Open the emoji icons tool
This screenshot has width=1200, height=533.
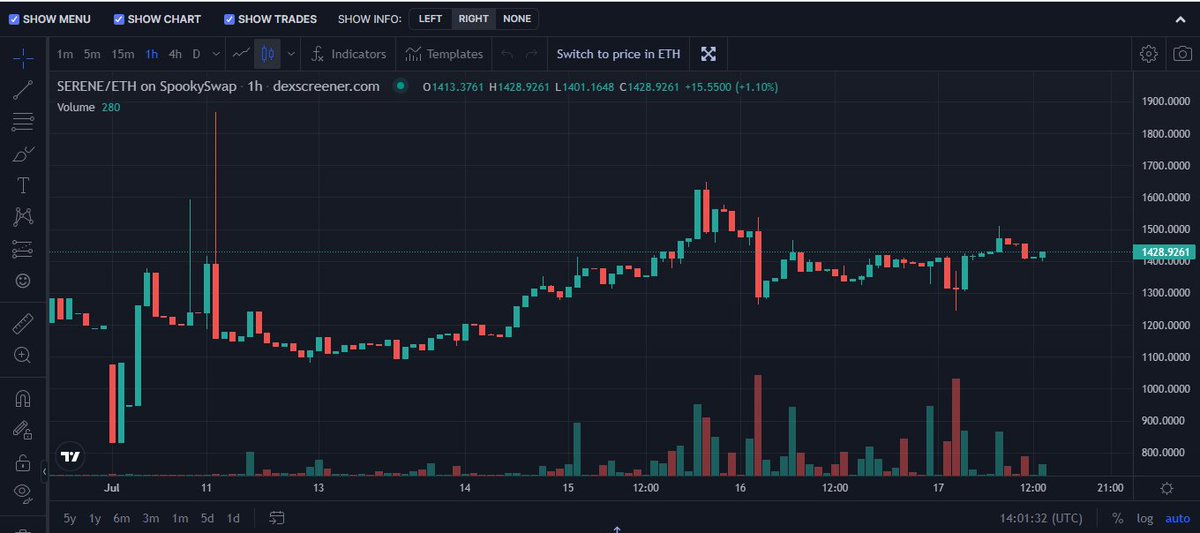23,281
